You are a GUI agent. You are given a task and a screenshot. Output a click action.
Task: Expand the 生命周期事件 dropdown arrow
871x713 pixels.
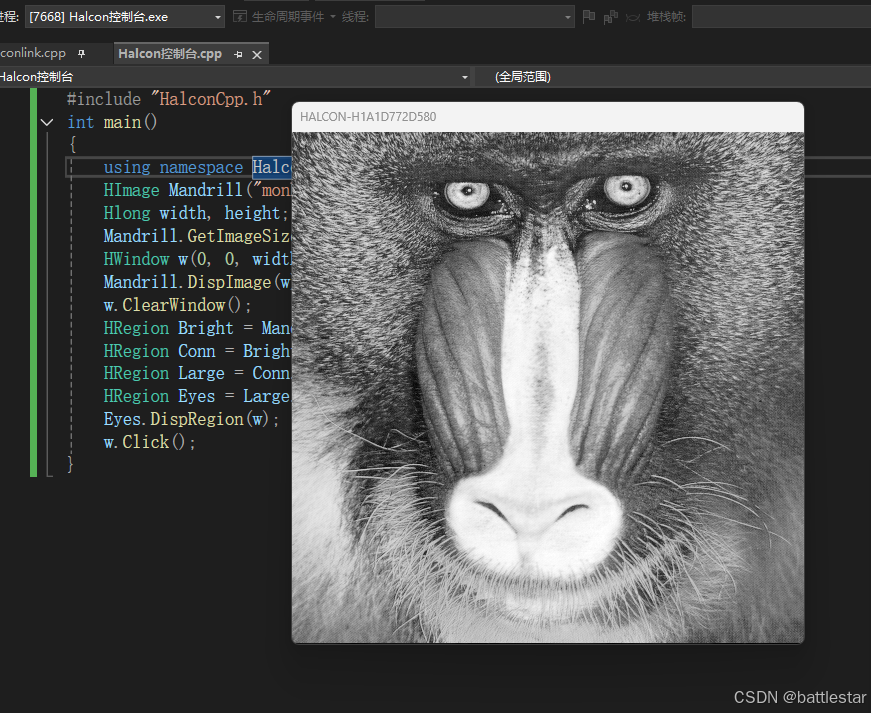click(333, 17)
